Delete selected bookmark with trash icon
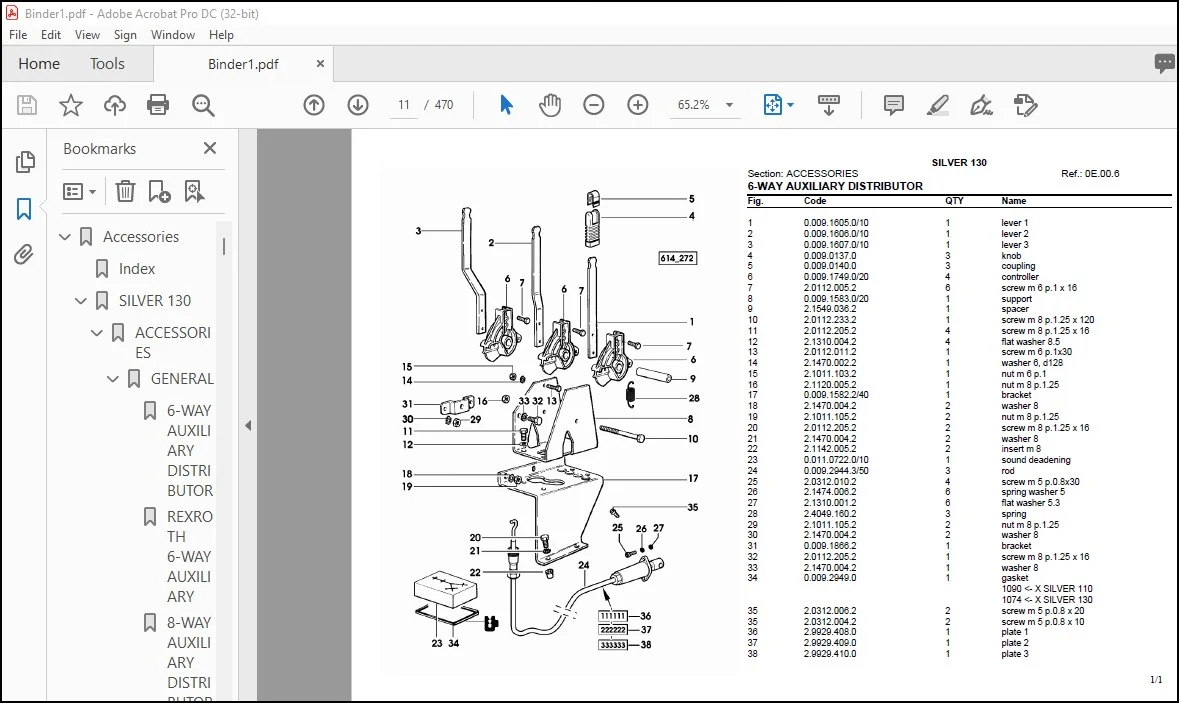This screenshot has width=1179, height=703. [125, 192]
